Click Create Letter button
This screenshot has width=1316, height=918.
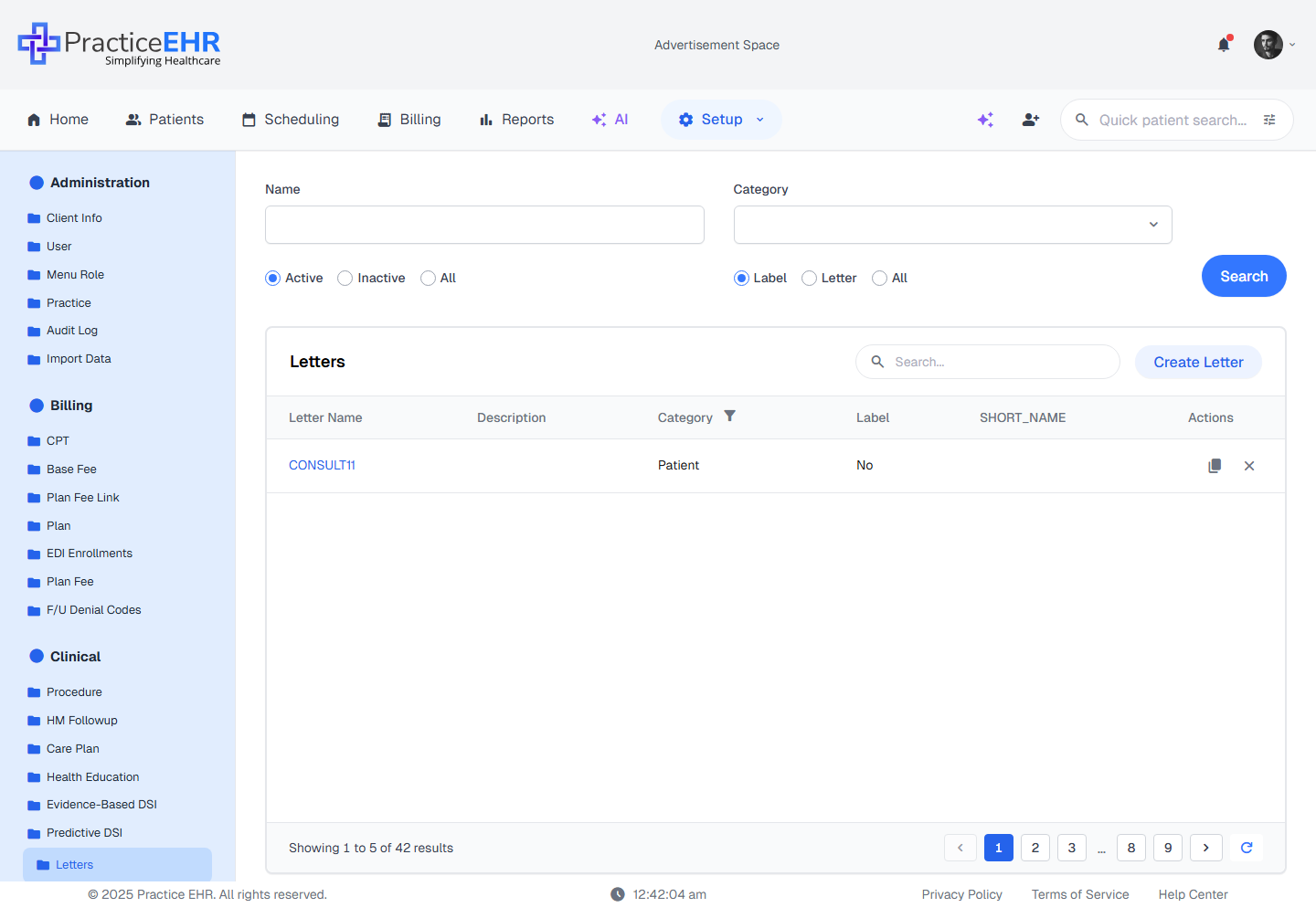pos(1198,363)
